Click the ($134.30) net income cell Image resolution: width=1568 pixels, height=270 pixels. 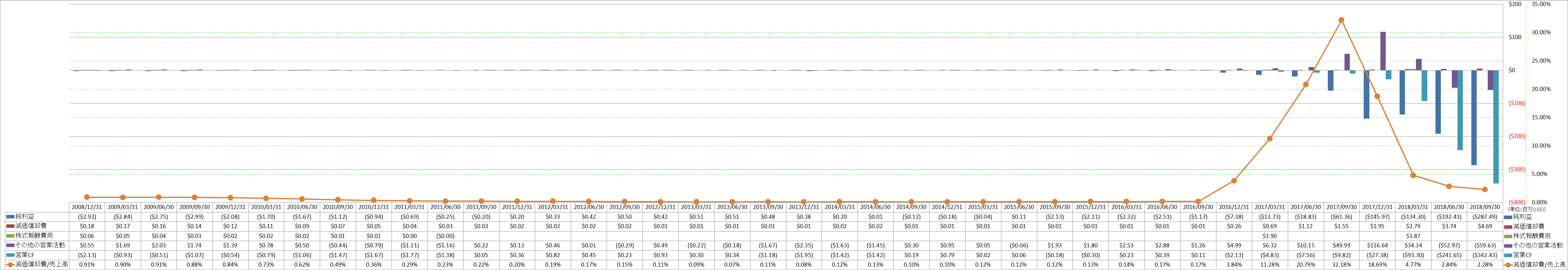pyautogui.click(x=1413, y=217)
